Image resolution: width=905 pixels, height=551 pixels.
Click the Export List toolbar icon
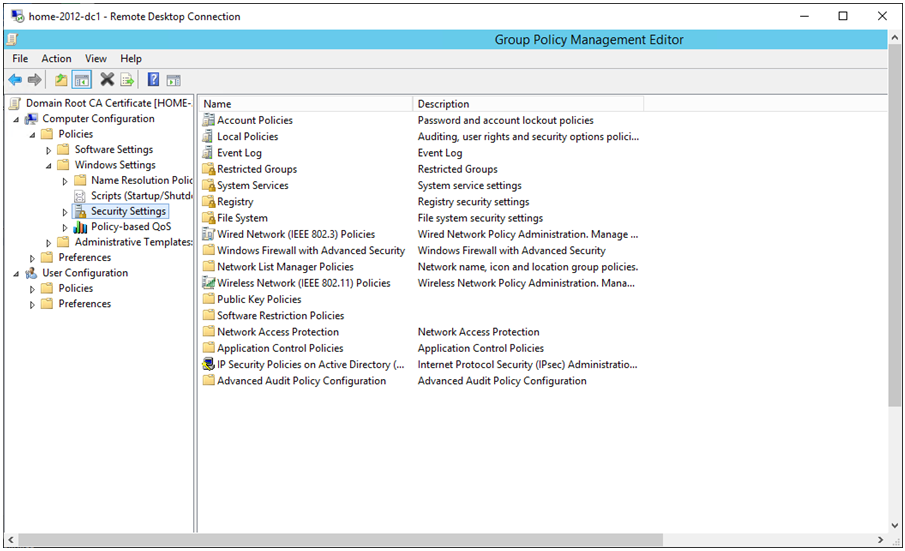pyautogui.click(x=127, y=80)
